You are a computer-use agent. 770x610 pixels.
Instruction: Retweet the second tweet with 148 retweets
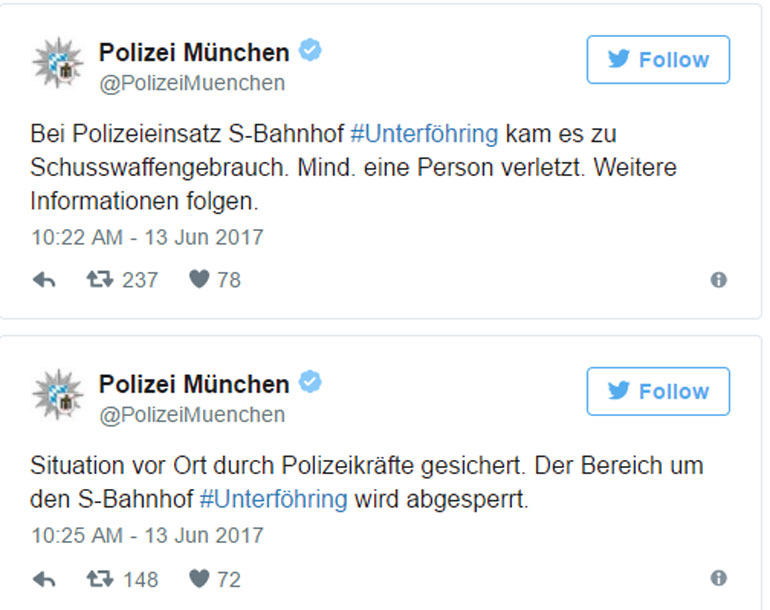point(100,579)
